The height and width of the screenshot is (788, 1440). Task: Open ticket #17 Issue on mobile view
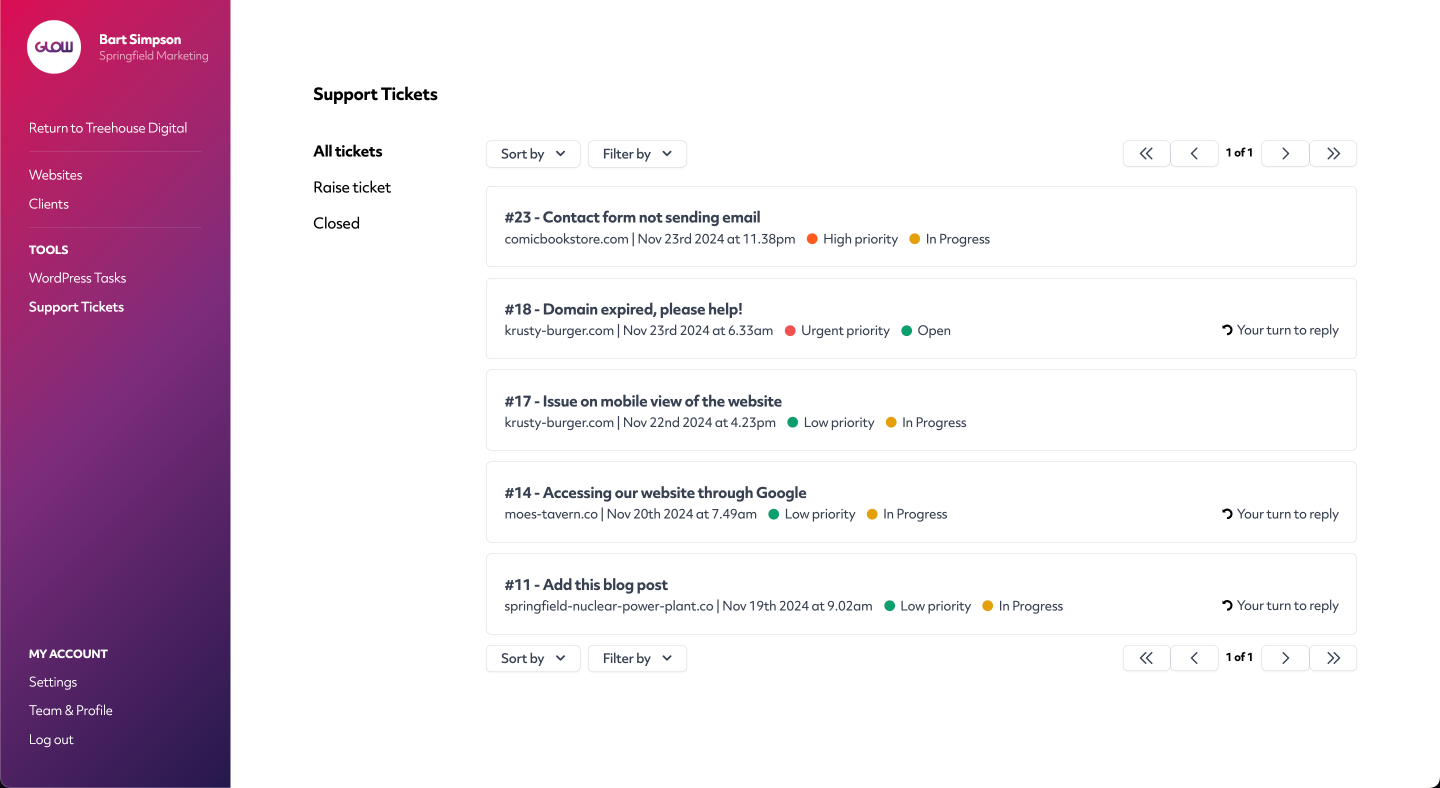pos(921,410)
